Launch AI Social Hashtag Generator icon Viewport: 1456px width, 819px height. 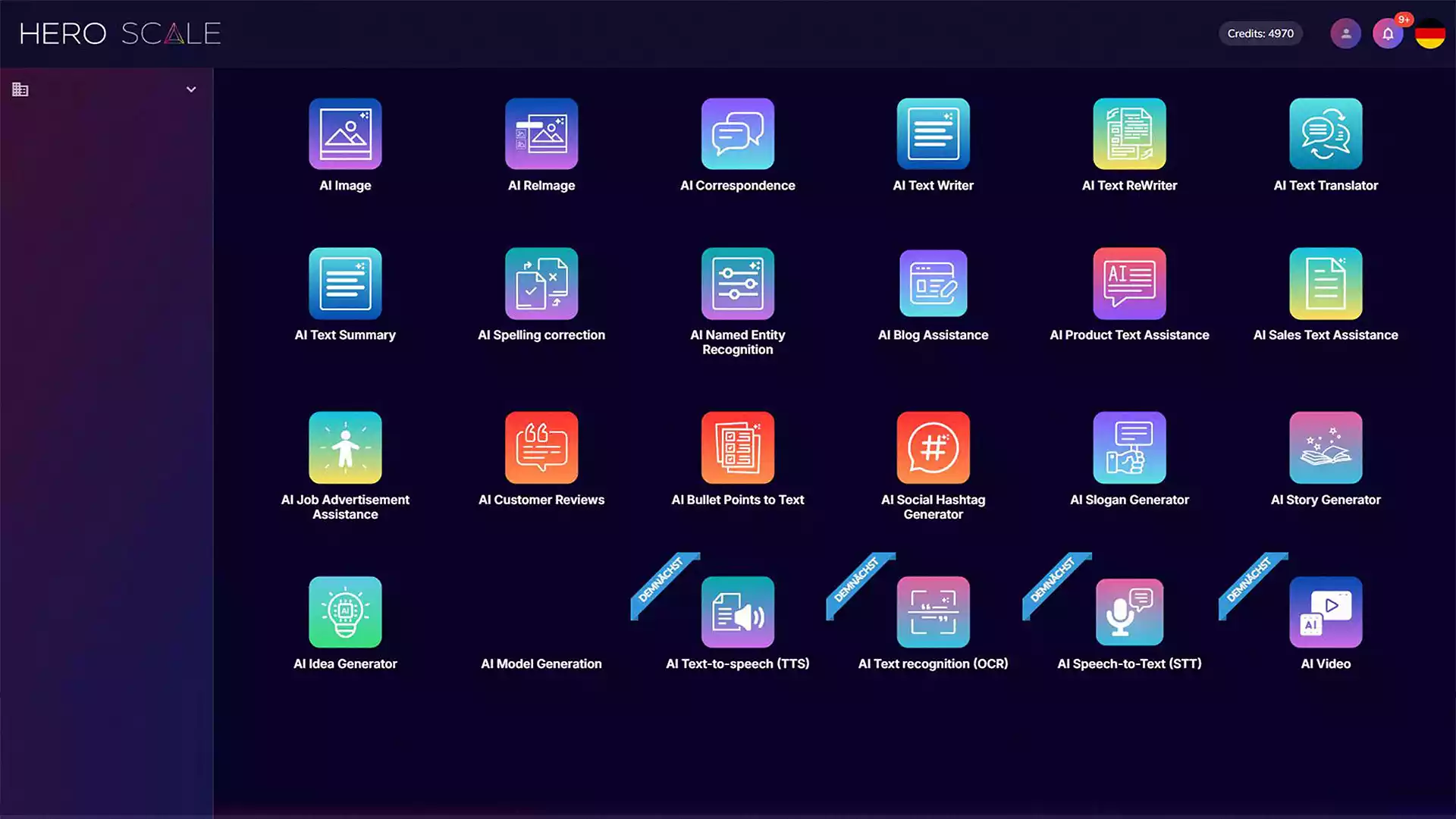(934, 447)
